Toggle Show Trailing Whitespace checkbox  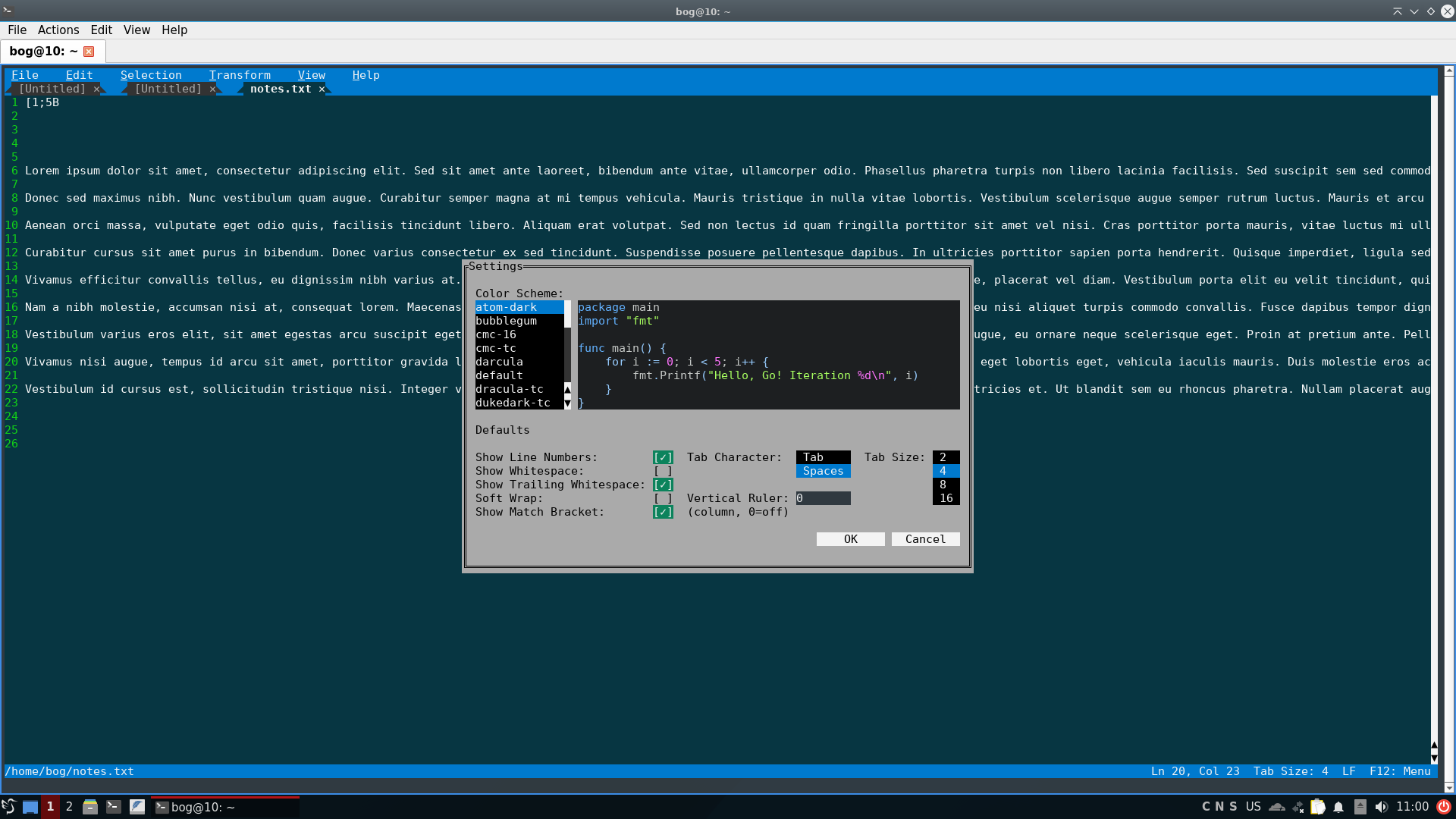click(x=663, y=485)
